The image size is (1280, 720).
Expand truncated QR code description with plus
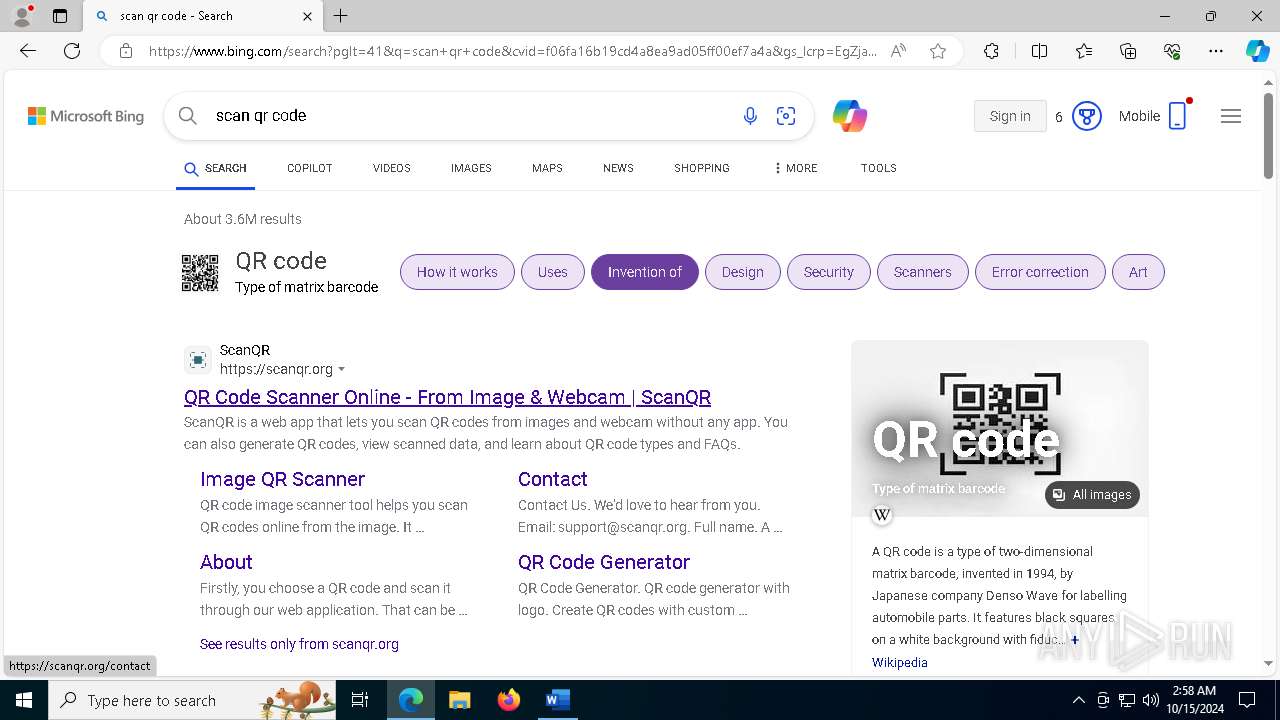point(1075,640)
